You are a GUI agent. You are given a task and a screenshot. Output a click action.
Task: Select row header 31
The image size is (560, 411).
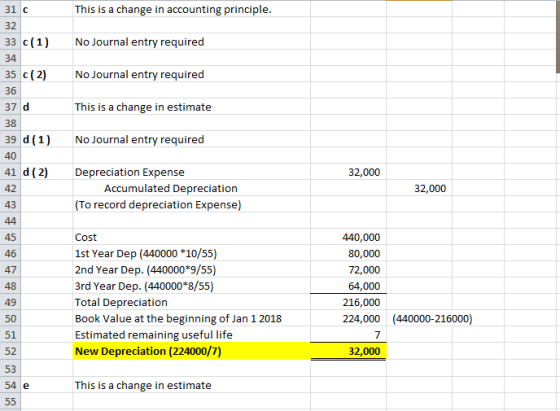(x=10, y=9)
